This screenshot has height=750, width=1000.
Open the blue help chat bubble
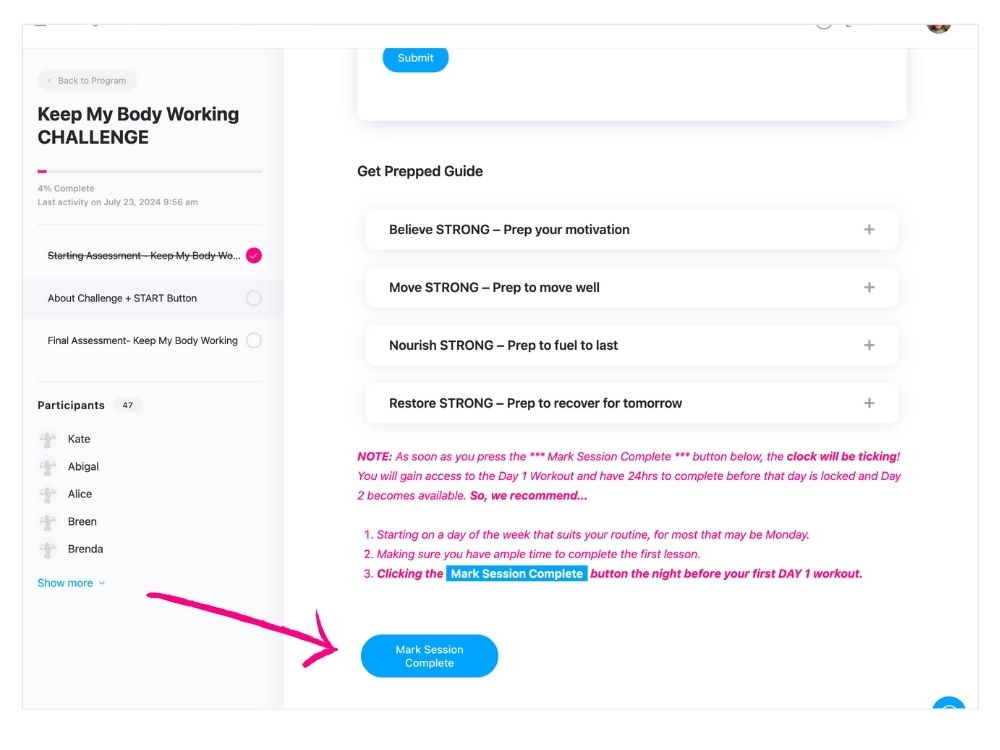(x=948, y=709)
